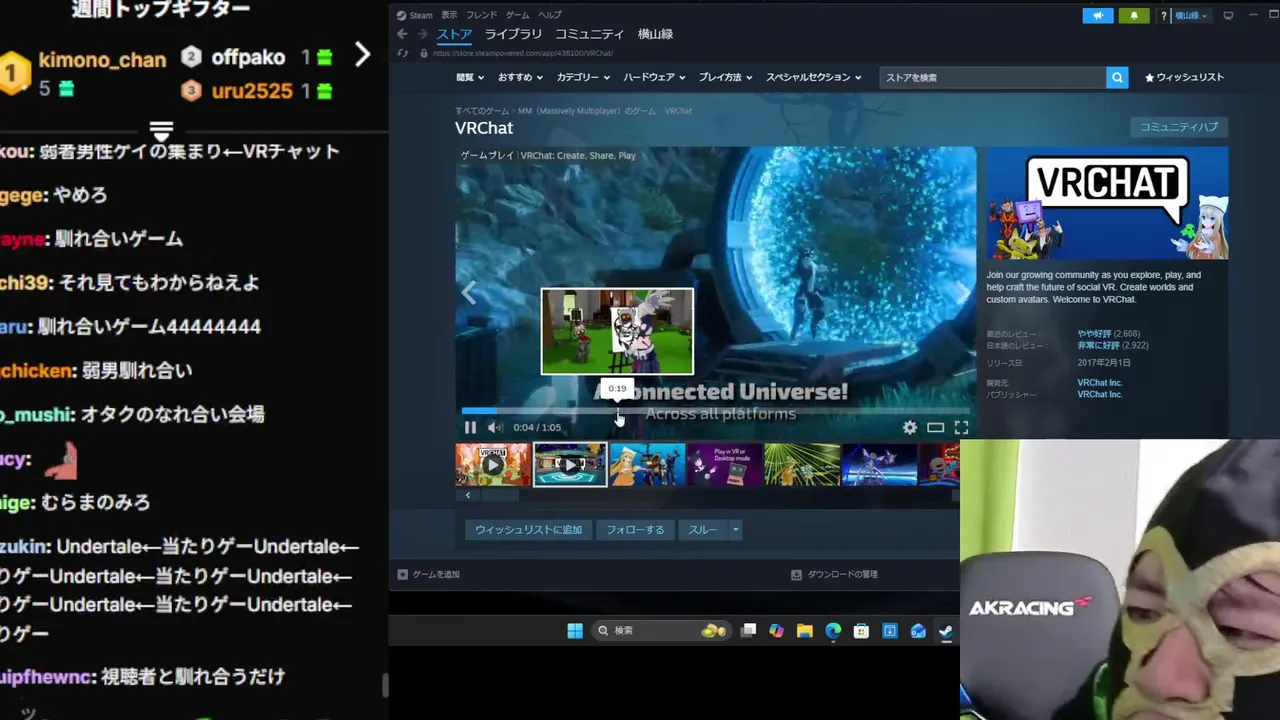Click the thumbnail strip scroll-left arrow
The image size is (1280, 720).
coord(468,495)
